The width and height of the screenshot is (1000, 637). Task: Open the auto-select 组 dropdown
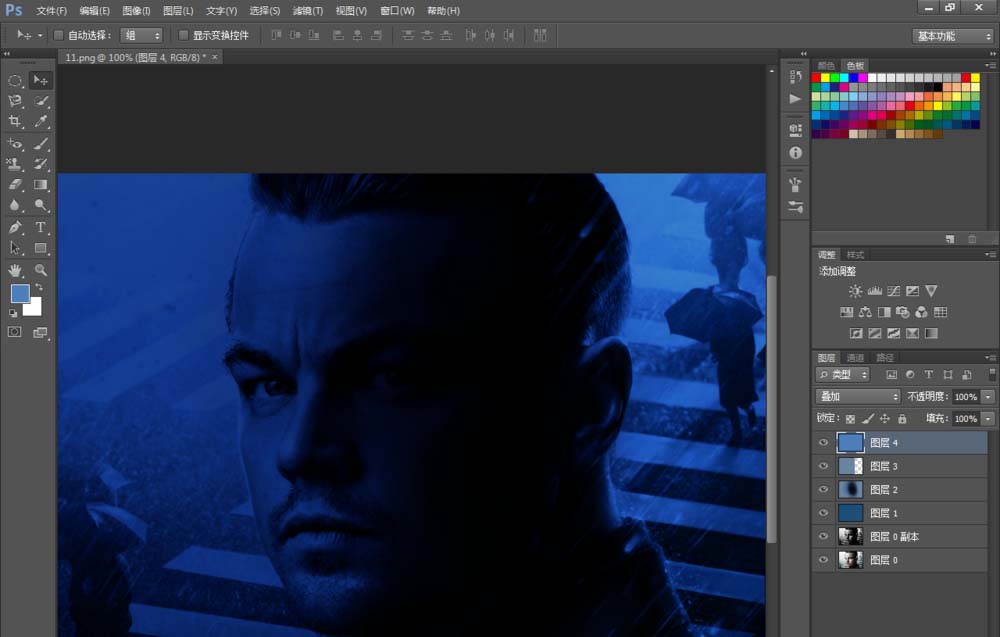point(142,36)
